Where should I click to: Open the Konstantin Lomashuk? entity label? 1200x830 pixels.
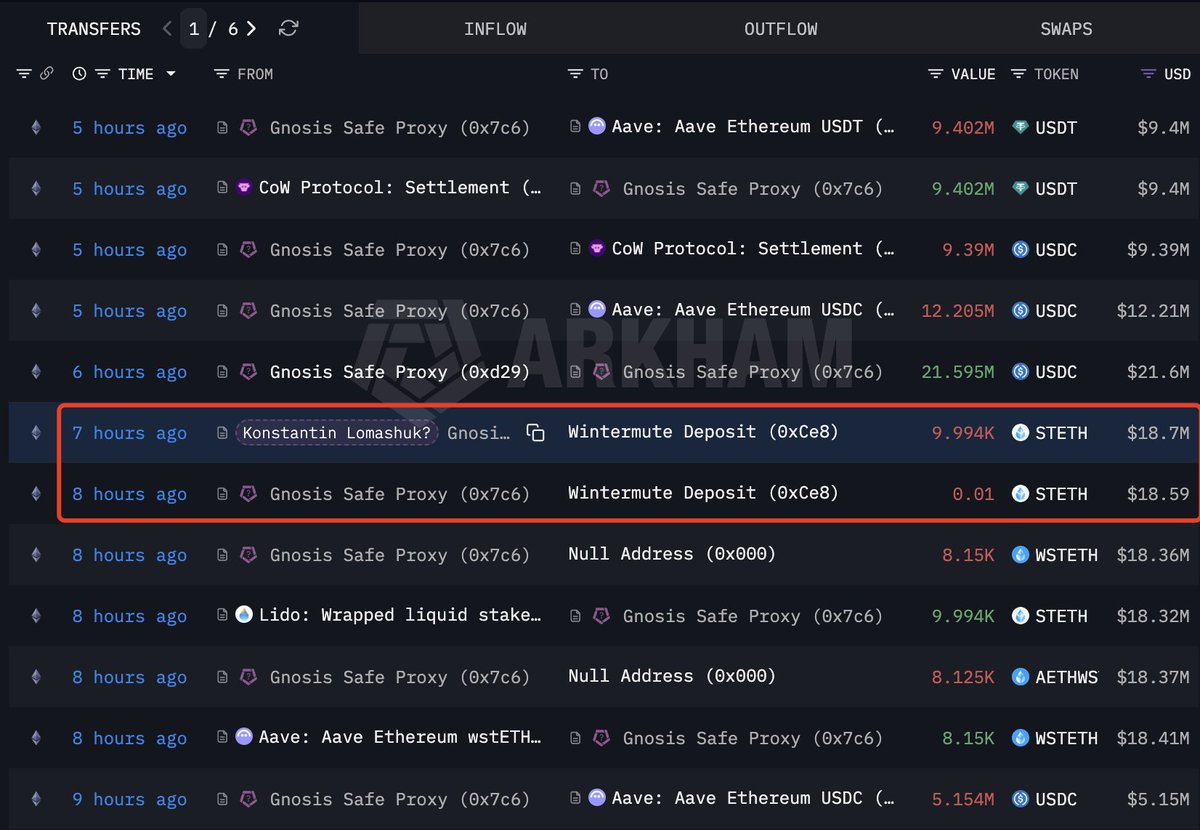click(337, 433)
